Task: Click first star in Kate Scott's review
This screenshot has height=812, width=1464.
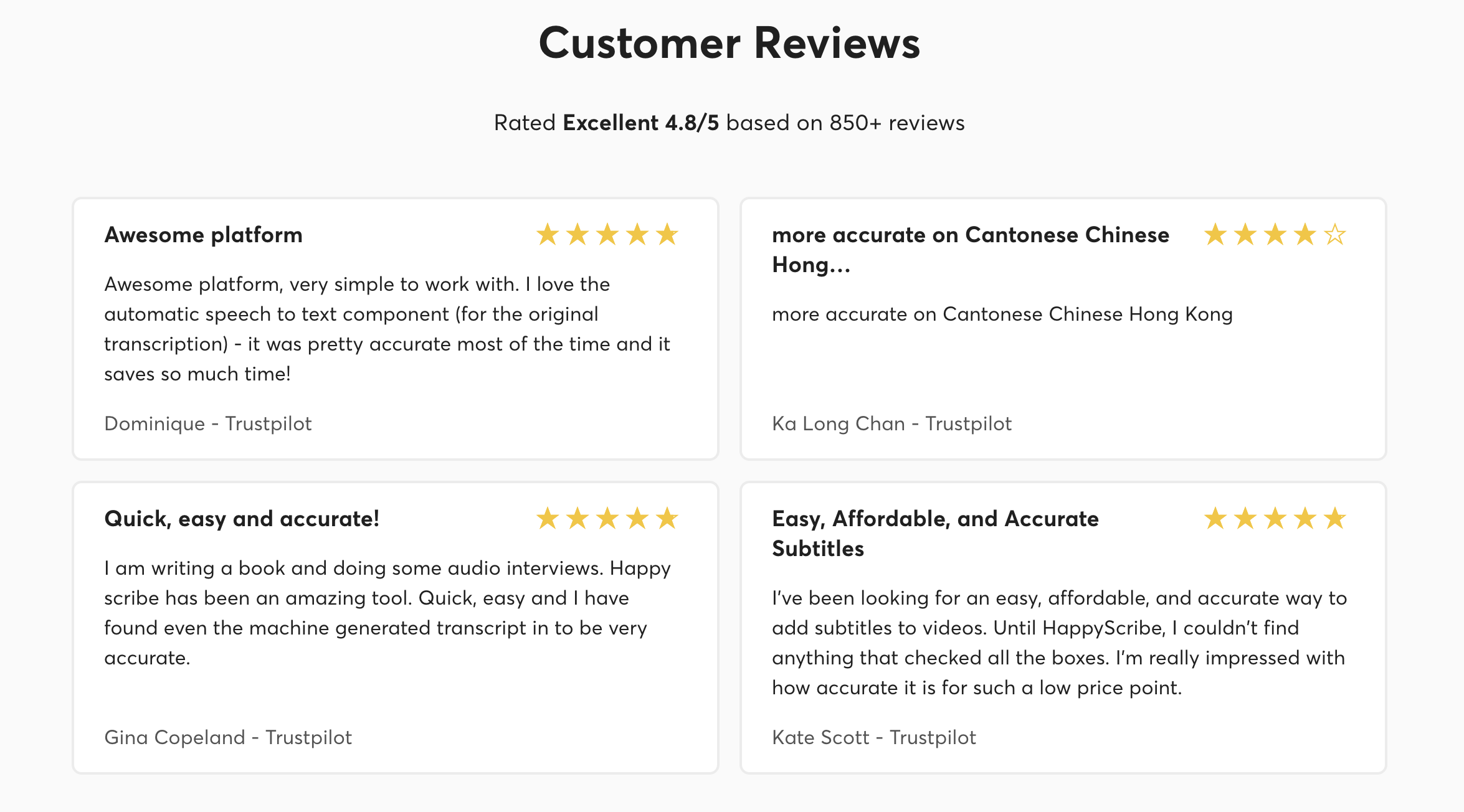Action: [x=1215, y=518]
